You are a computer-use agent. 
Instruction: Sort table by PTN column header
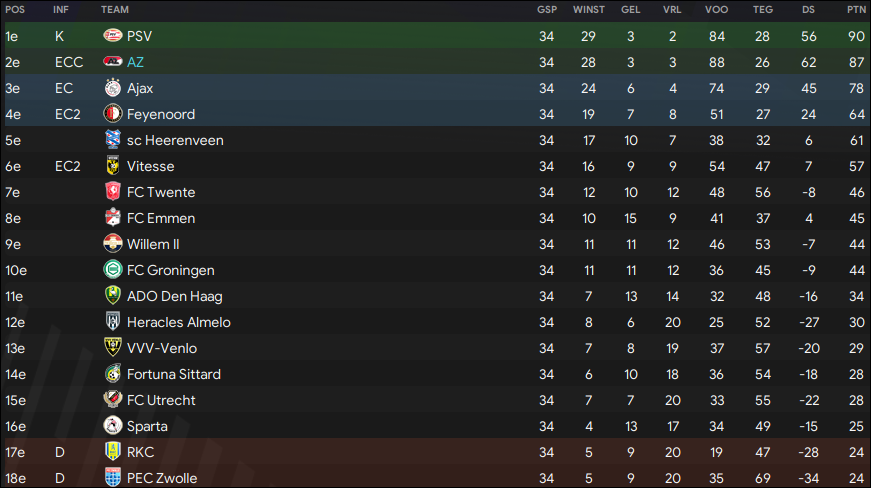856,9
